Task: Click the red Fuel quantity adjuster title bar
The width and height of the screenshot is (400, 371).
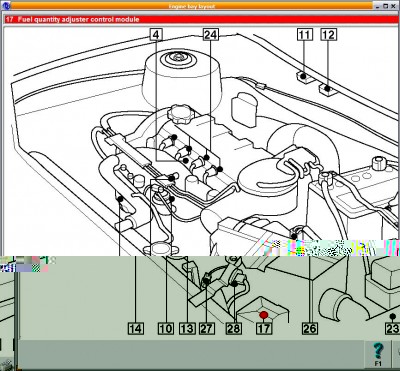Action: 201,19
